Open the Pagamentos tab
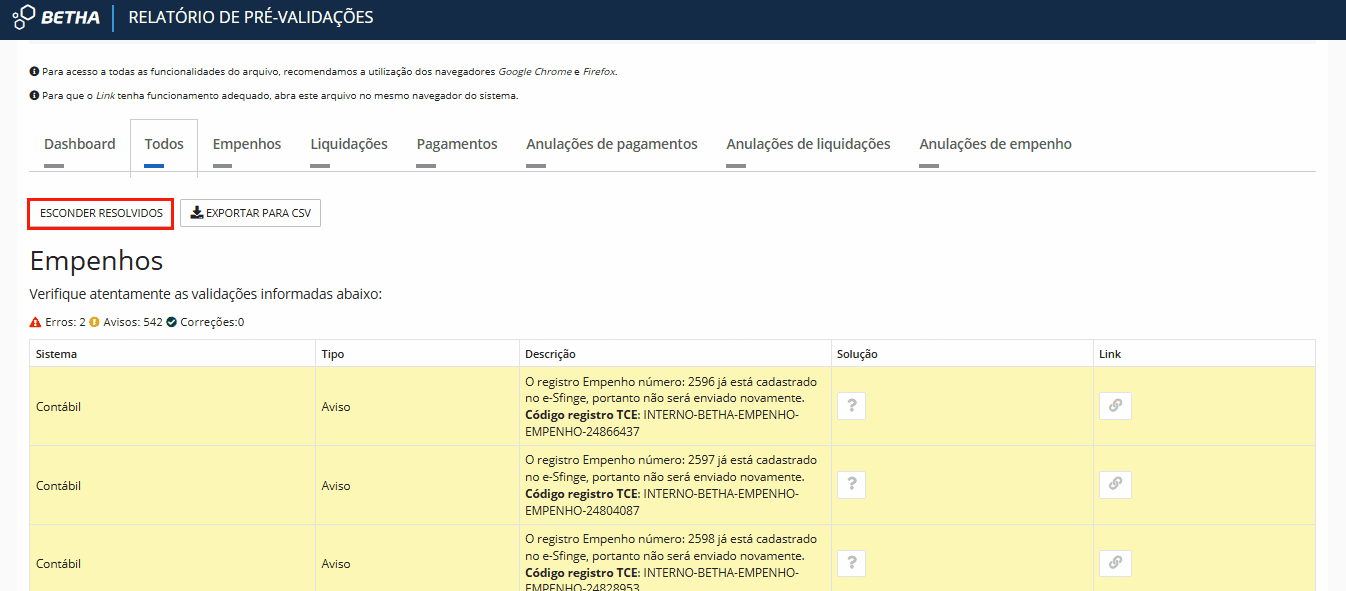The width and height of the screenshot is (1346, 591). pos(457,146)
